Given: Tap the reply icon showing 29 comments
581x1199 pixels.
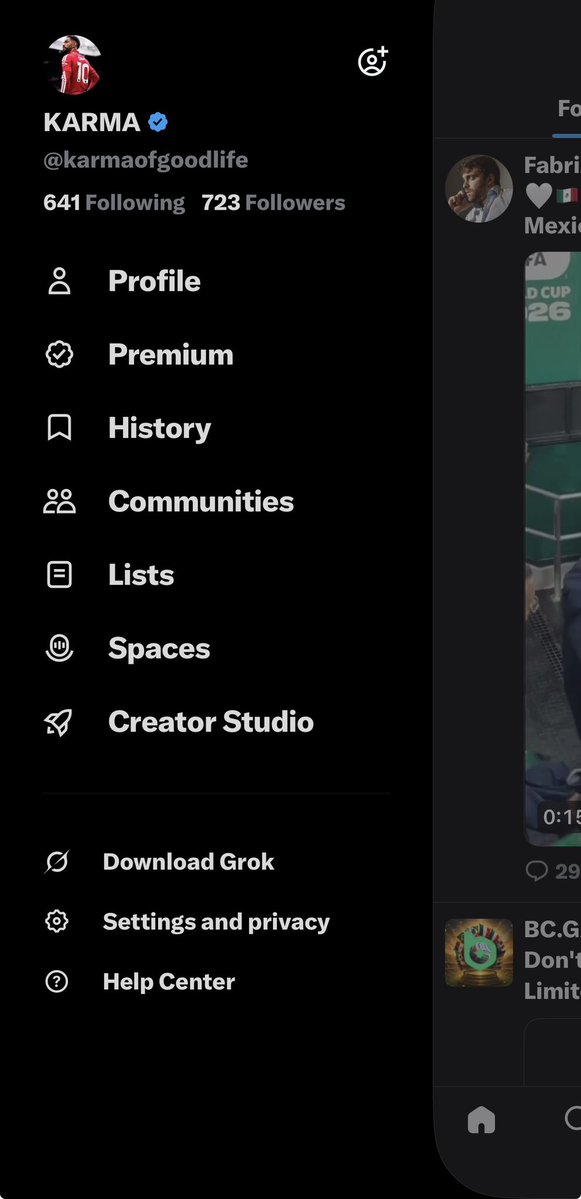Looking at the screenshot, I should (x=537, y=871).
